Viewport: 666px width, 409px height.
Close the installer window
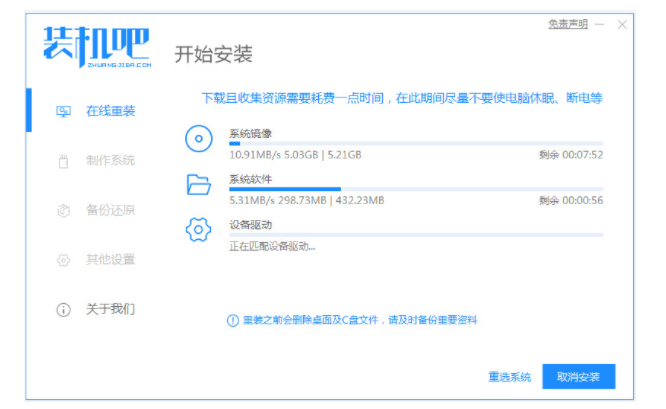point(622,25)
